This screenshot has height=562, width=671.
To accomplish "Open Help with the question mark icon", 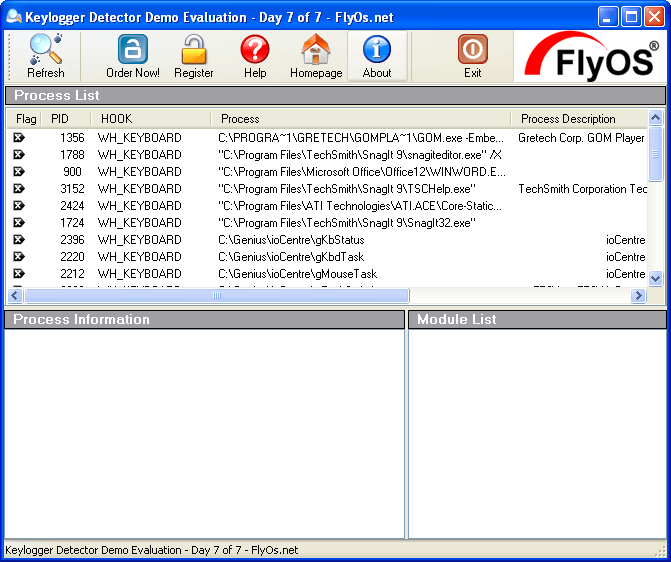I will point(255,49).
